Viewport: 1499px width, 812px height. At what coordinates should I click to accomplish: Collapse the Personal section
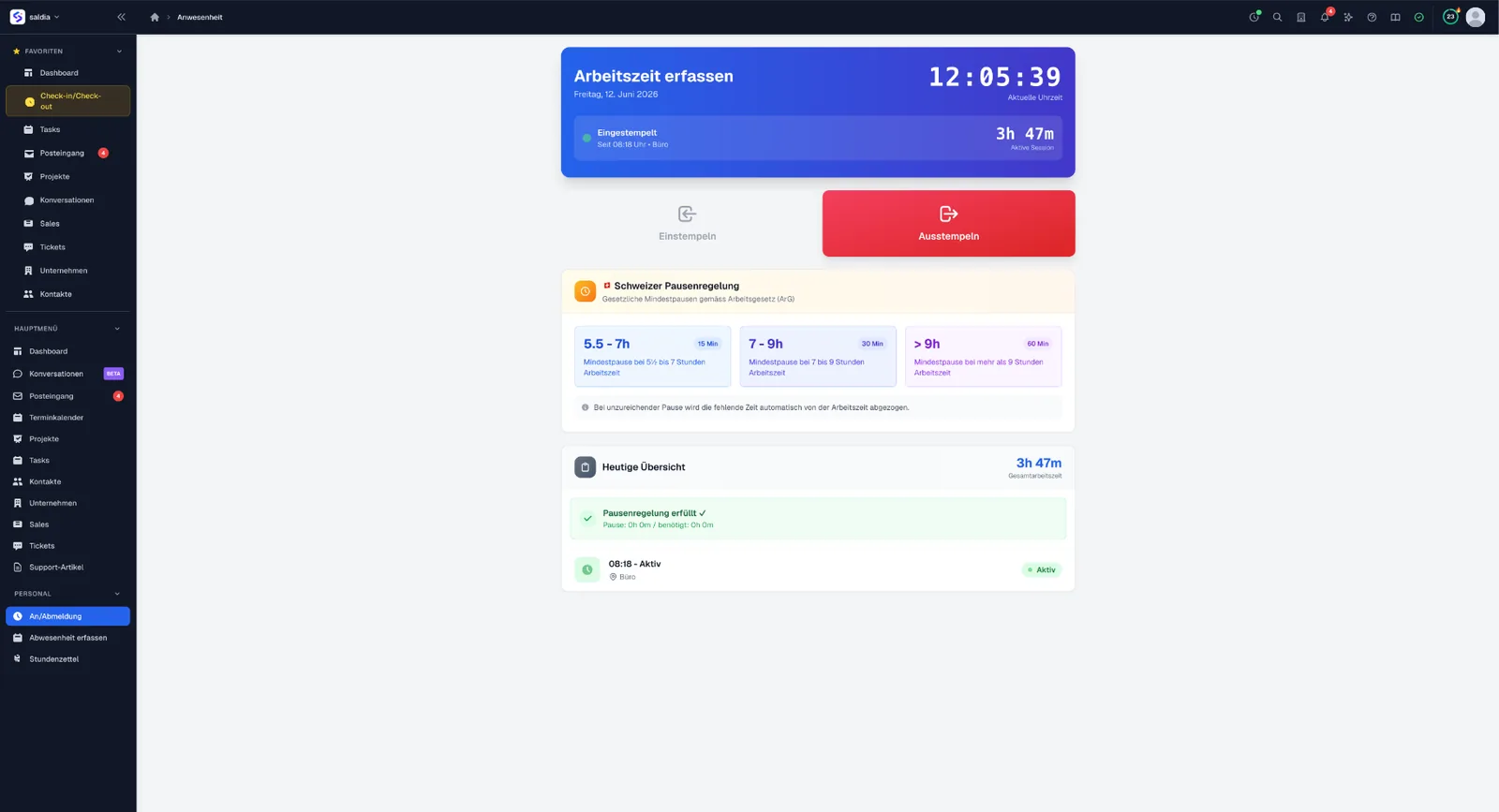point(117,594)
